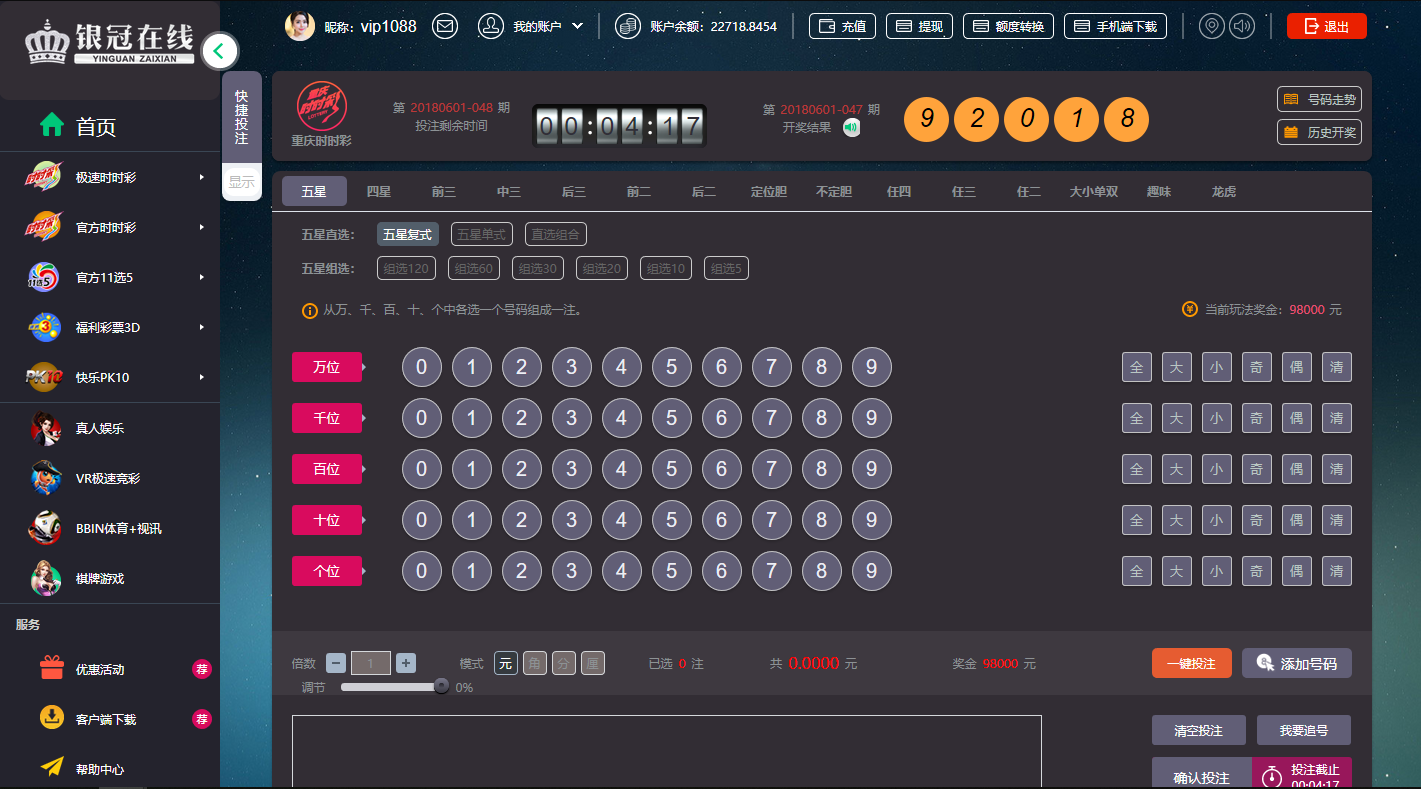This screenshot has height=789, width=1421.
Task: Switch to 后三 tab
Action: (574, 191)
